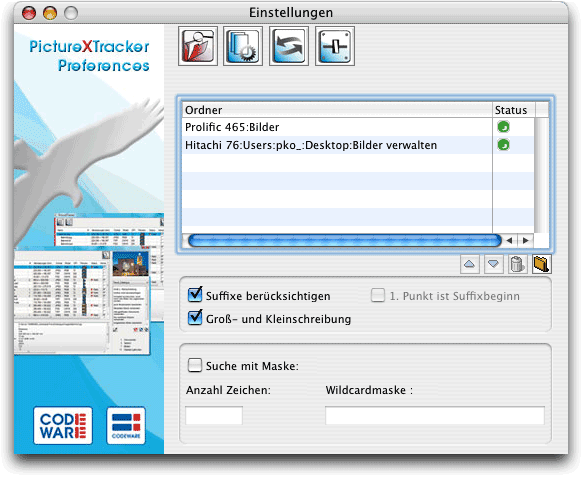The height and width of the screenshot is (477, 582).
Task: Open the refresh arrows preferences pane
Action: (289, 46)
